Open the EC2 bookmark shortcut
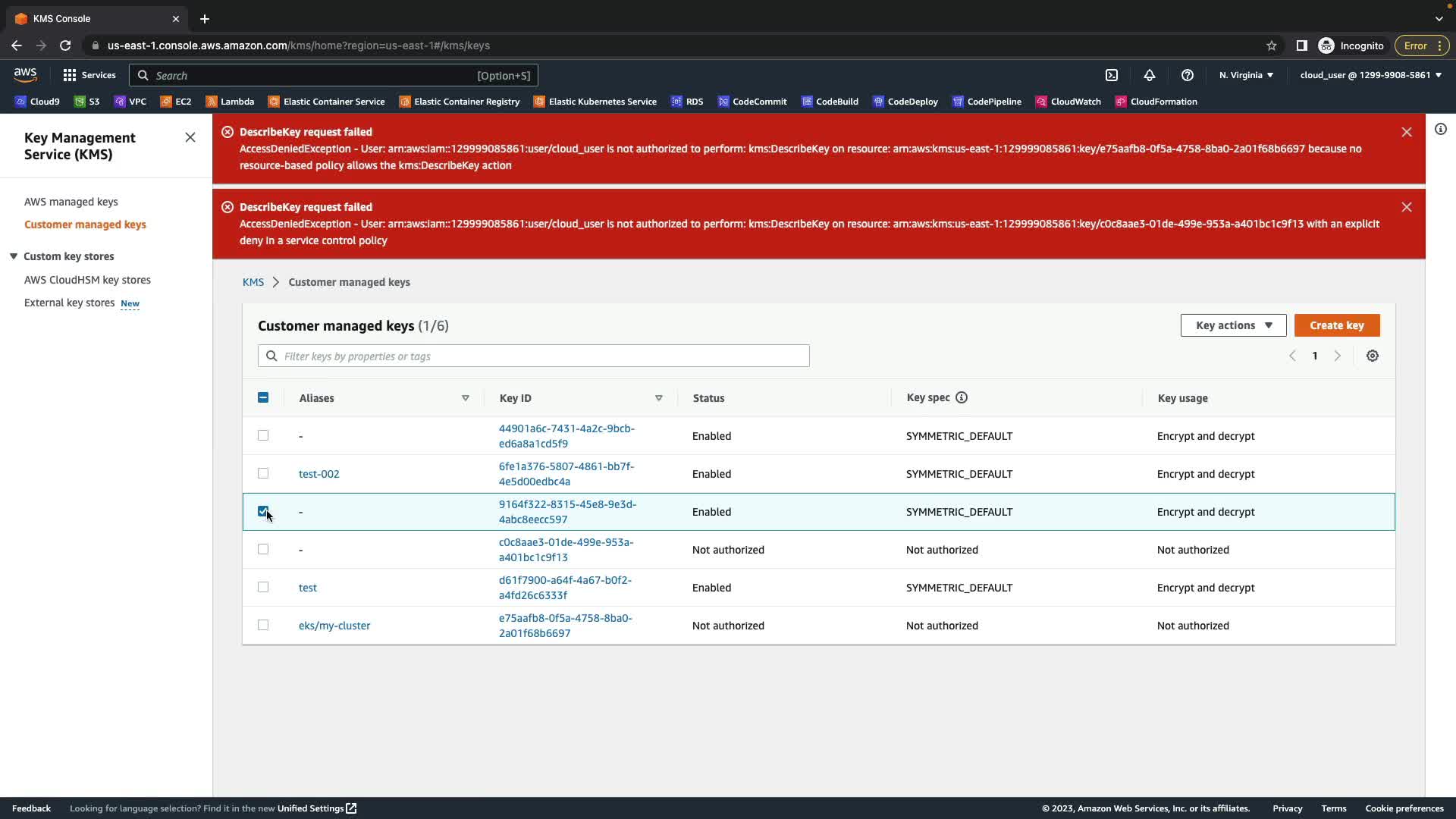The width and height of the screenshot is (1456, 819). (176, 102)
